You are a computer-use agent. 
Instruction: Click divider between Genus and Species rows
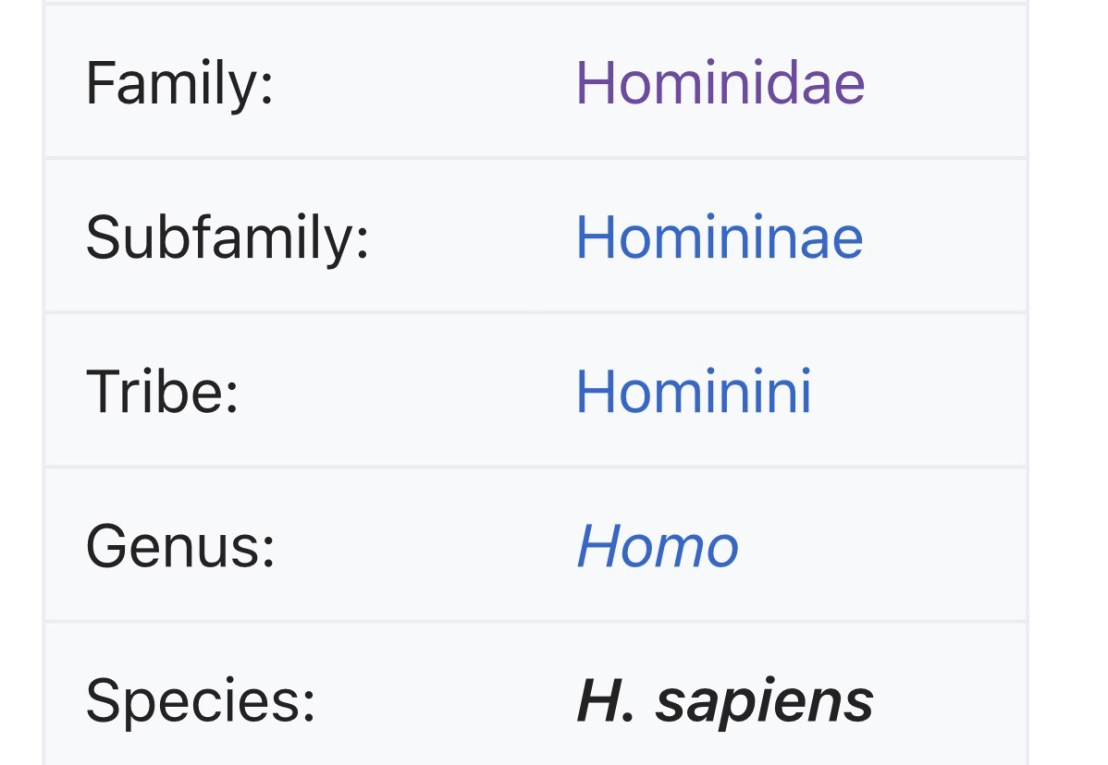coord(535,621)
